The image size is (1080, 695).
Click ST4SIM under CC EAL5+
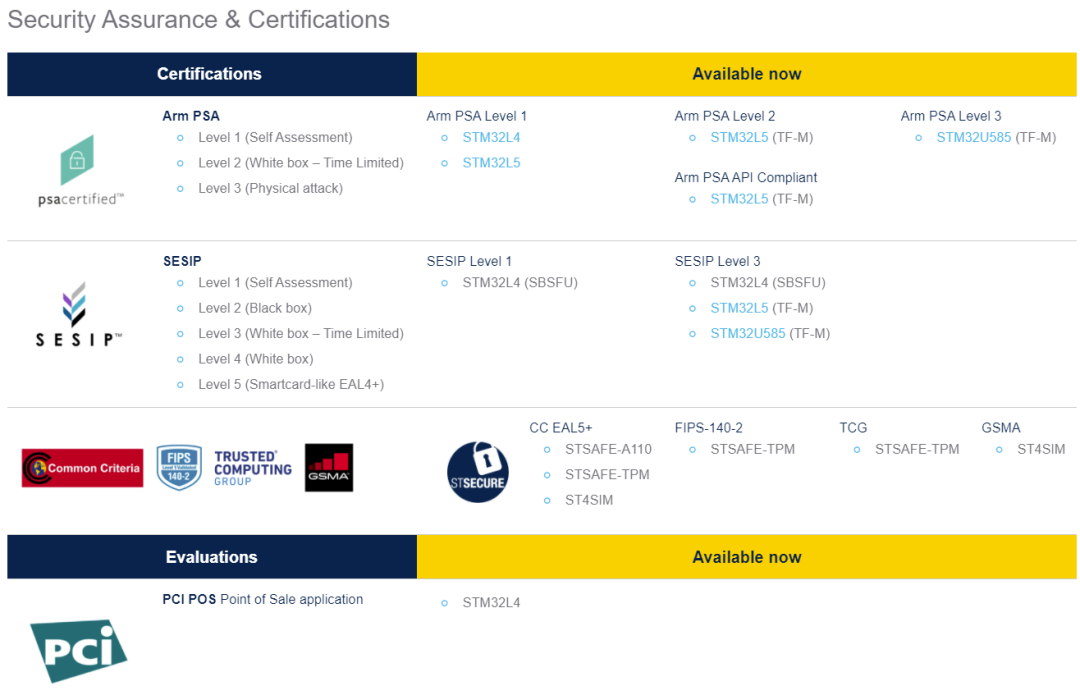pyautogui.click(x=589, y=500)
